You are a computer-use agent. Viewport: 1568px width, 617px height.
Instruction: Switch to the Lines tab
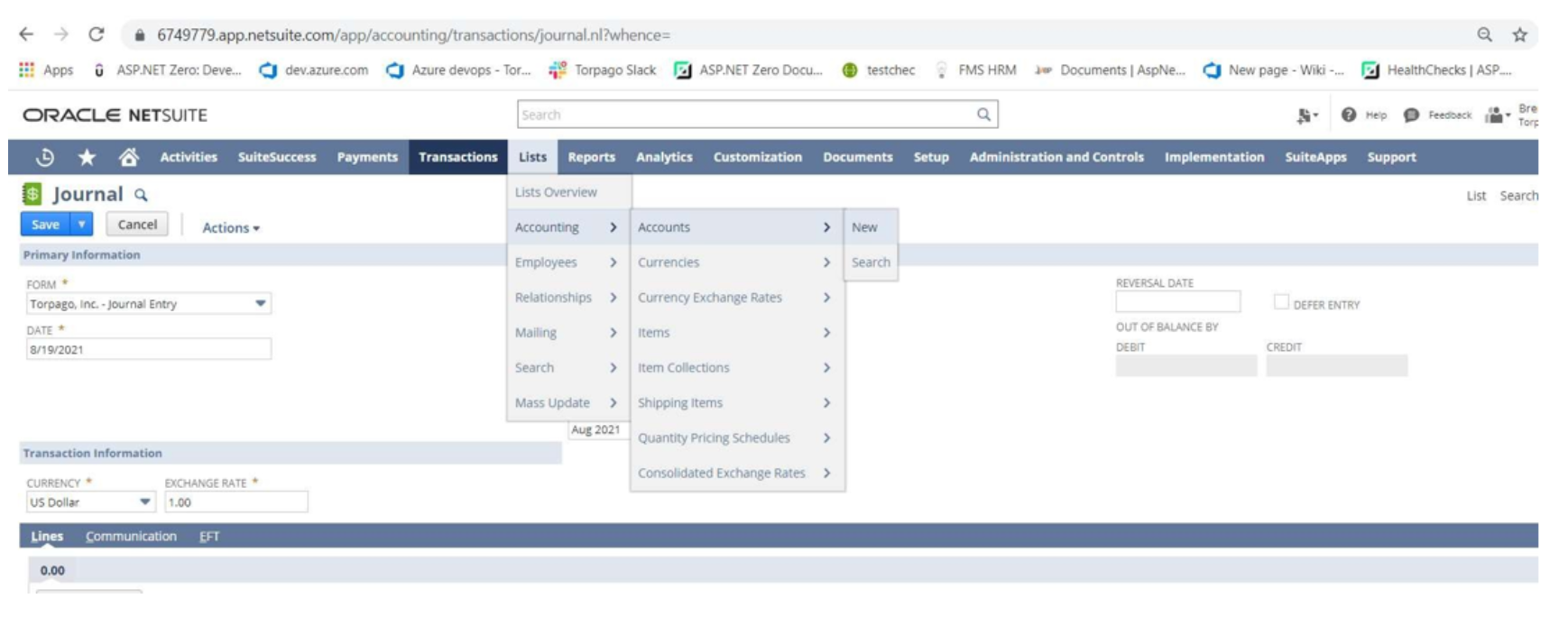(x=47, y=536)
